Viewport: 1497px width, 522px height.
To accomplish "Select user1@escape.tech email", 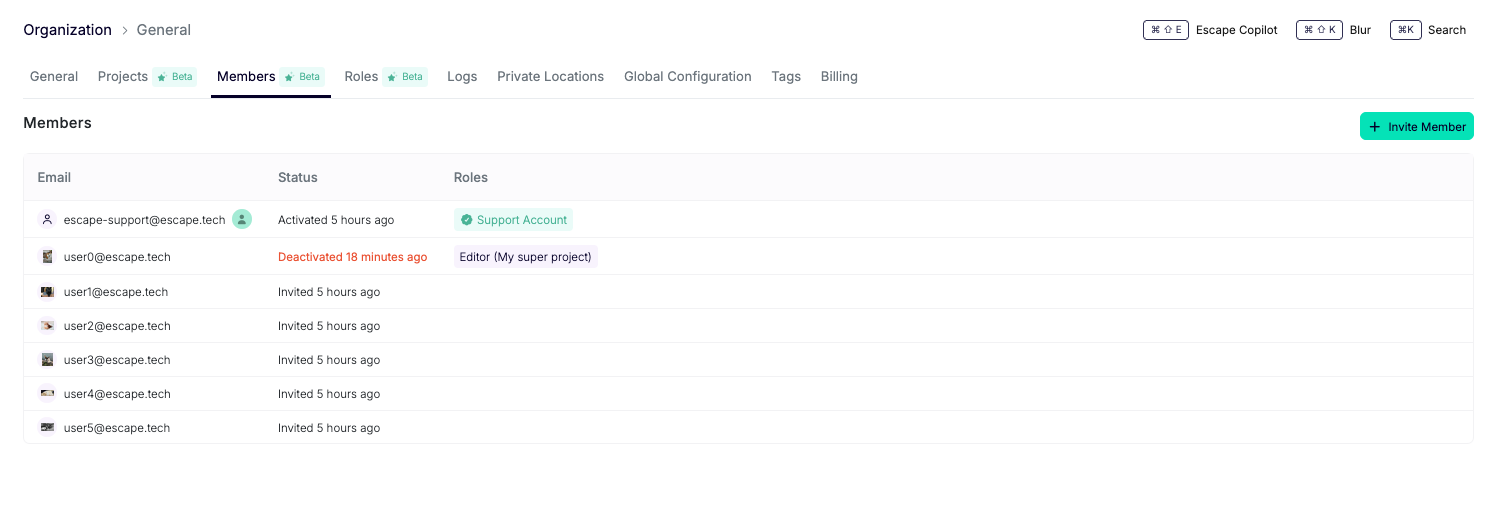I will click(x=116, y=292).
